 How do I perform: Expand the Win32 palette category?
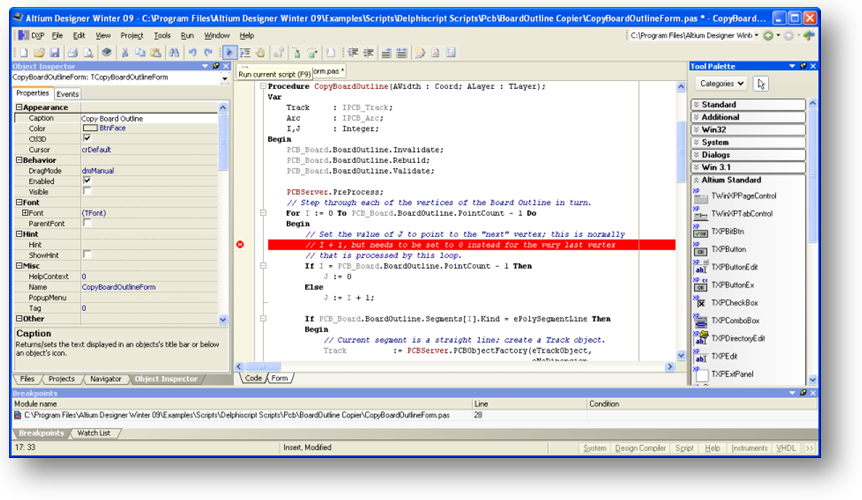(748, 130)
